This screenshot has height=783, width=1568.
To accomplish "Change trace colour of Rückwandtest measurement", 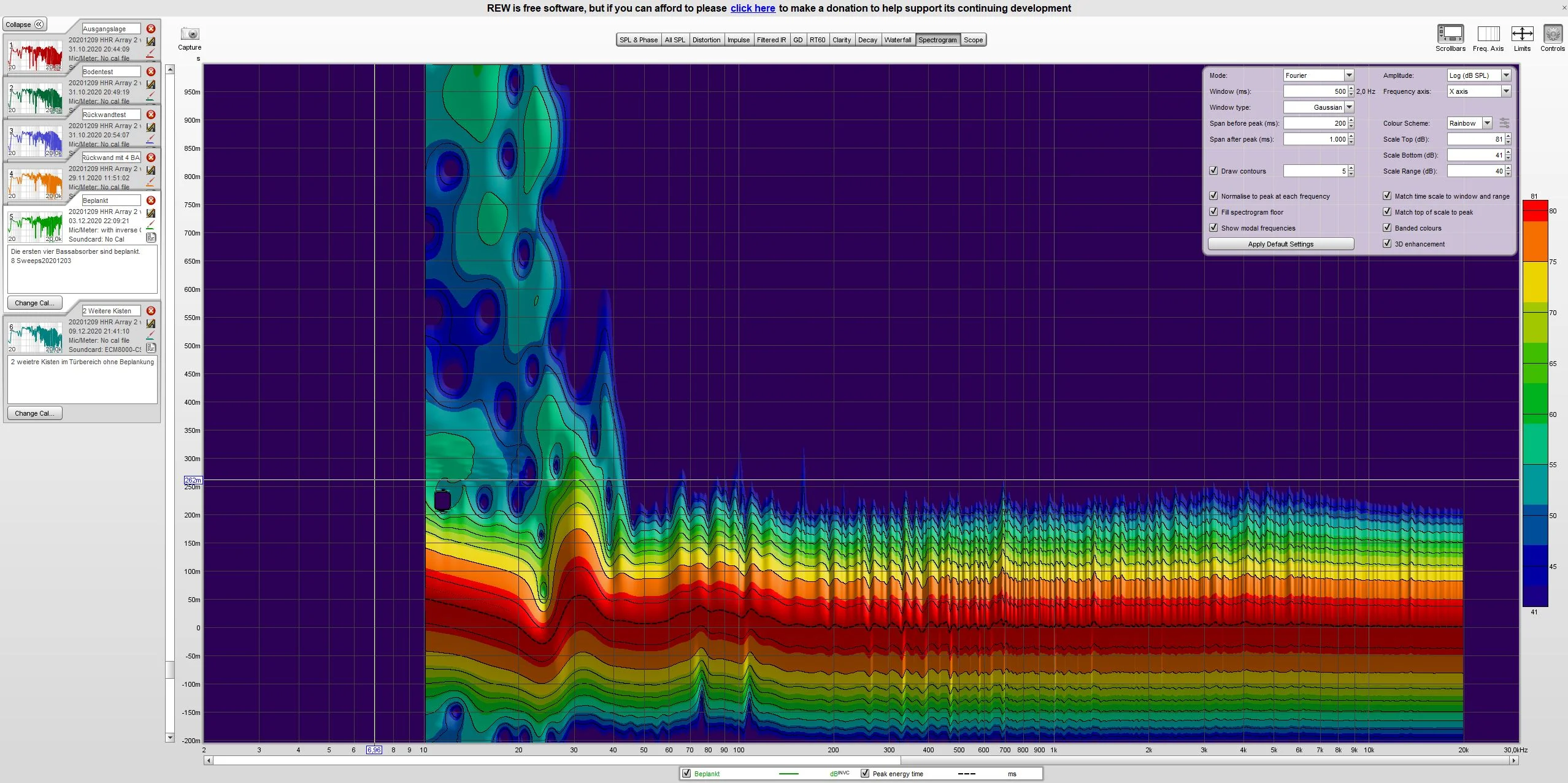I will coord(151,139).
